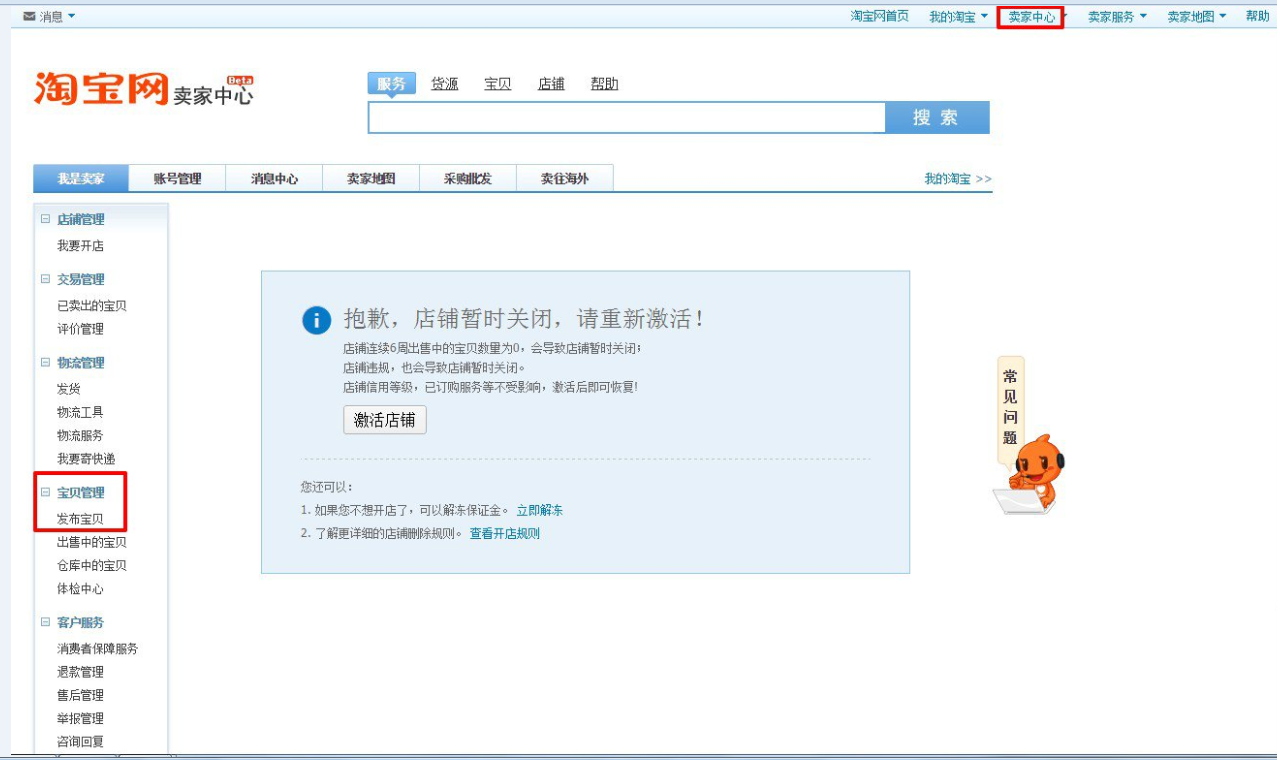Expand the 卖家地图 dropdown in top bar
The image size is (1277, 760).
tap(1196, 17)
